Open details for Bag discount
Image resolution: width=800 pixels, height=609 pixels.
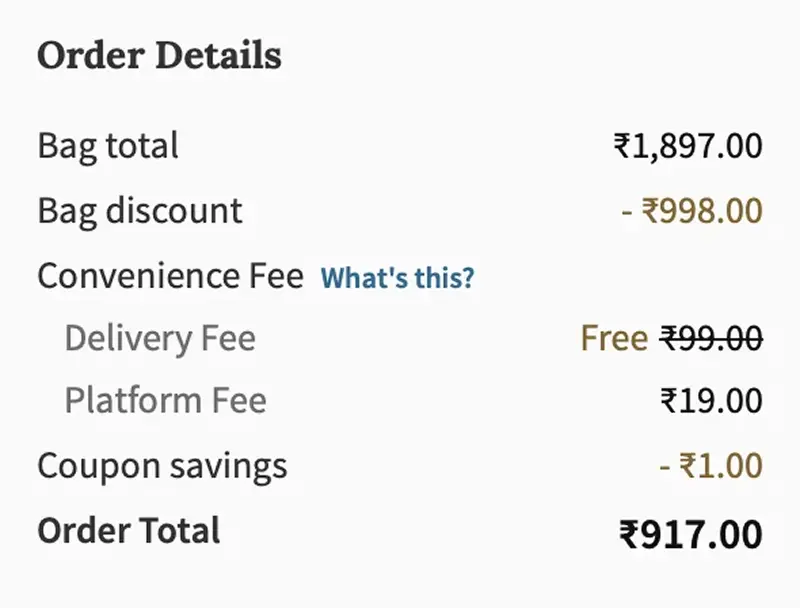138,211
